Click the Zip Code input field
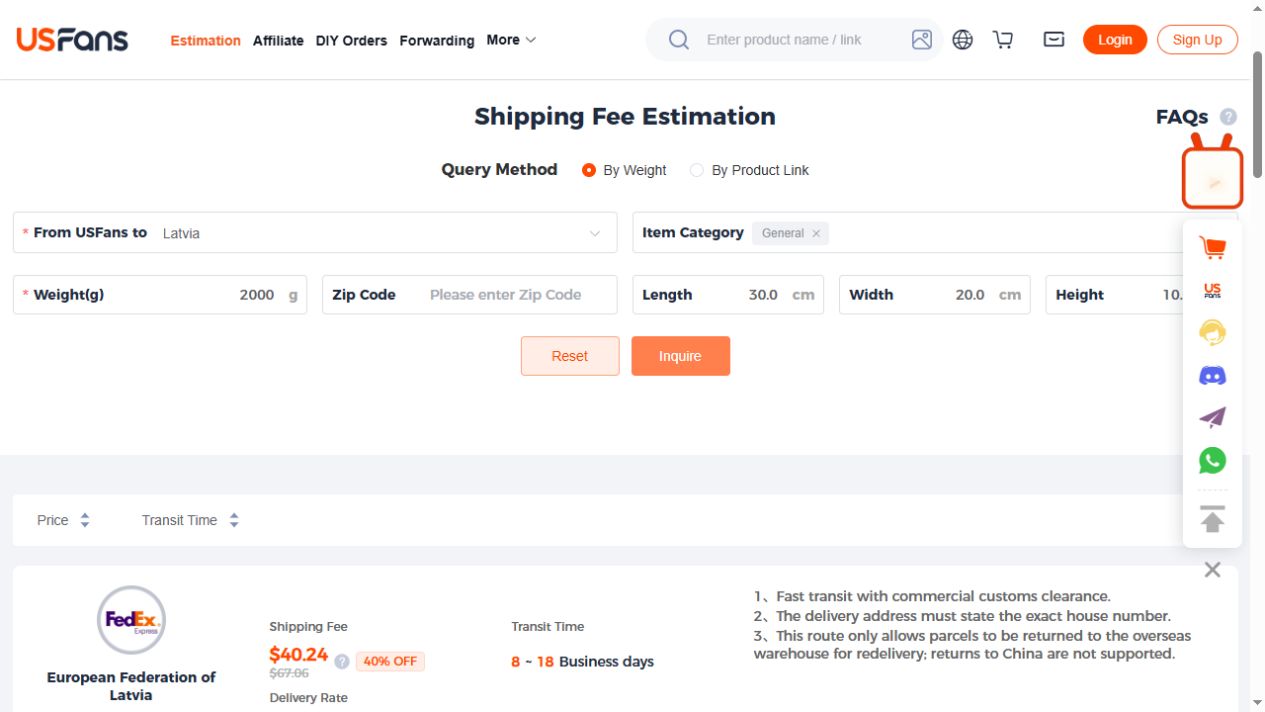 point(470,295)
